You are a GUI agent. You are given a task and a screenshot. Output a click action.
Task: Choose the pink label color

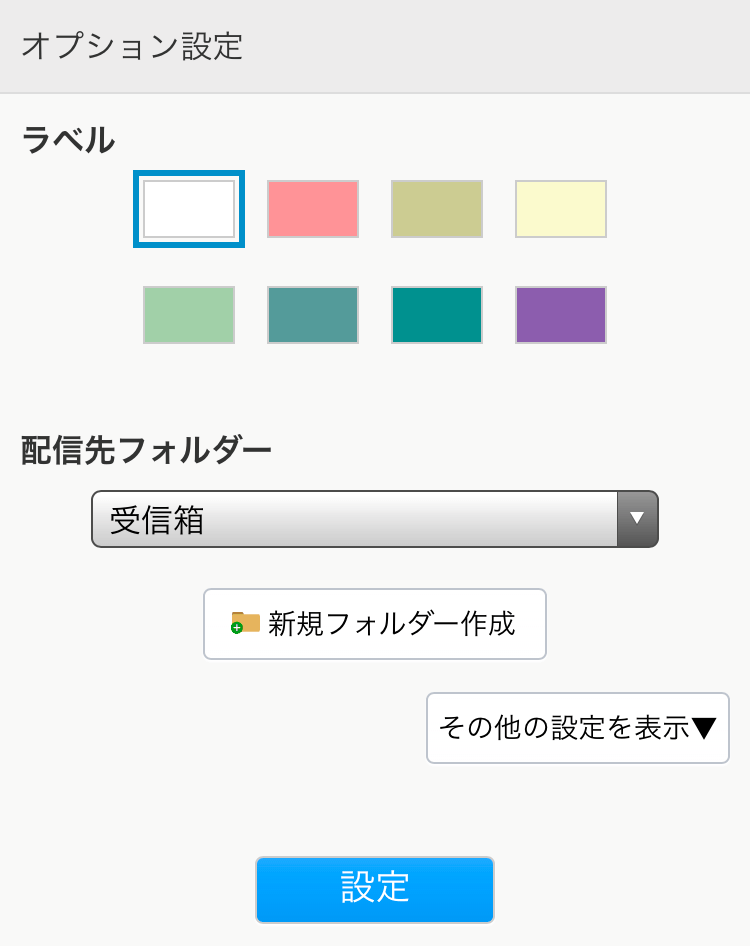tap(313, 209)
